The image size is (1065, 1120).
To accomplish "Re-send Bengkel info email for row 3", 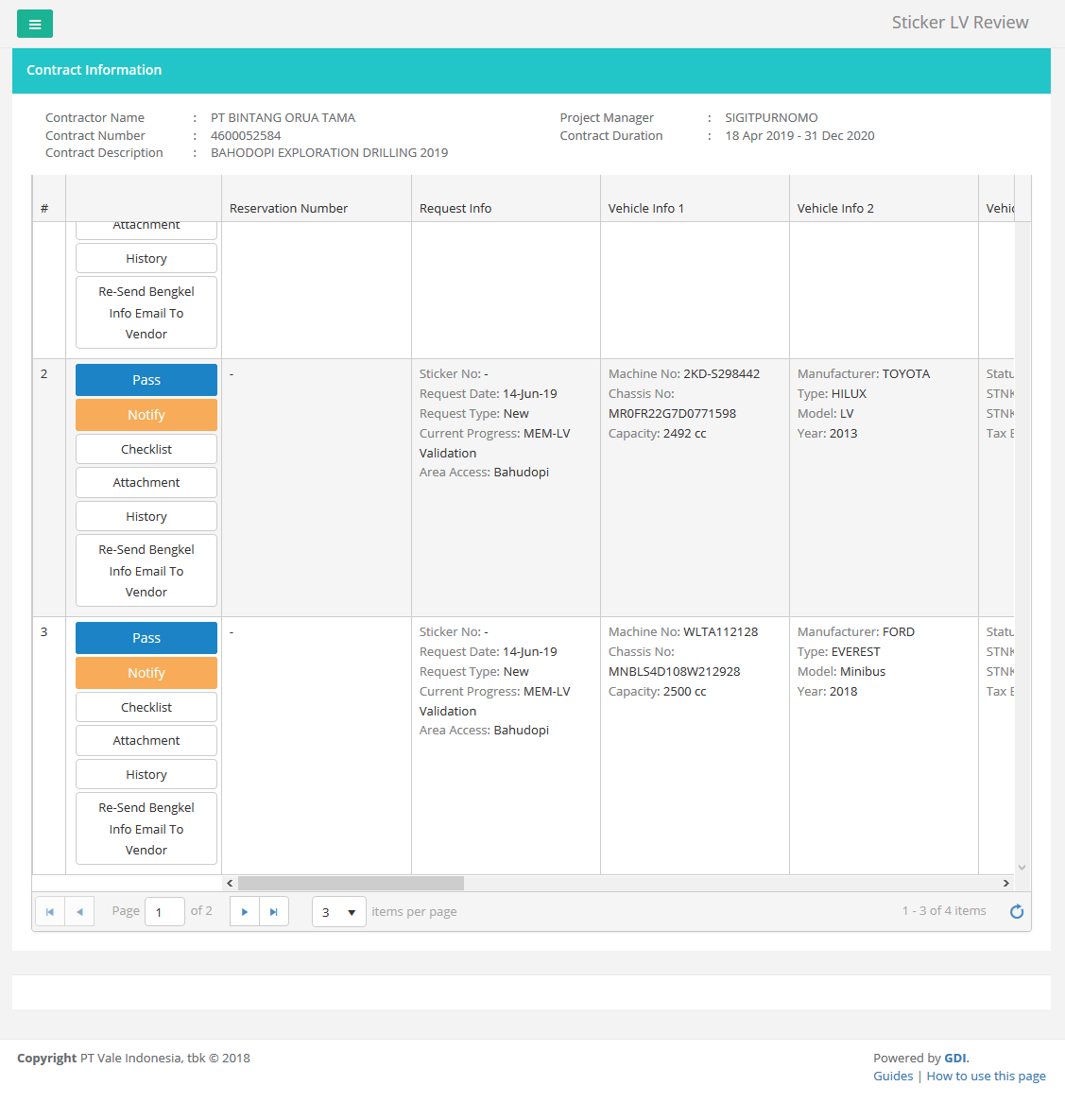I will 146,829.
